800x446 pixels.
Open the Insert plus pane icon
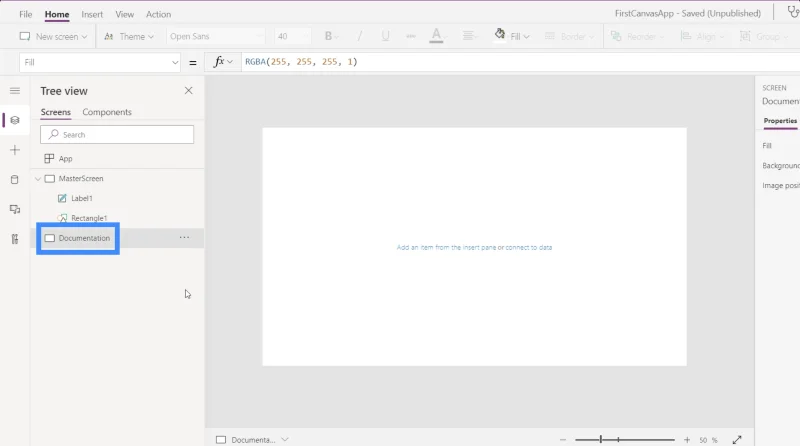click(15, 150)
